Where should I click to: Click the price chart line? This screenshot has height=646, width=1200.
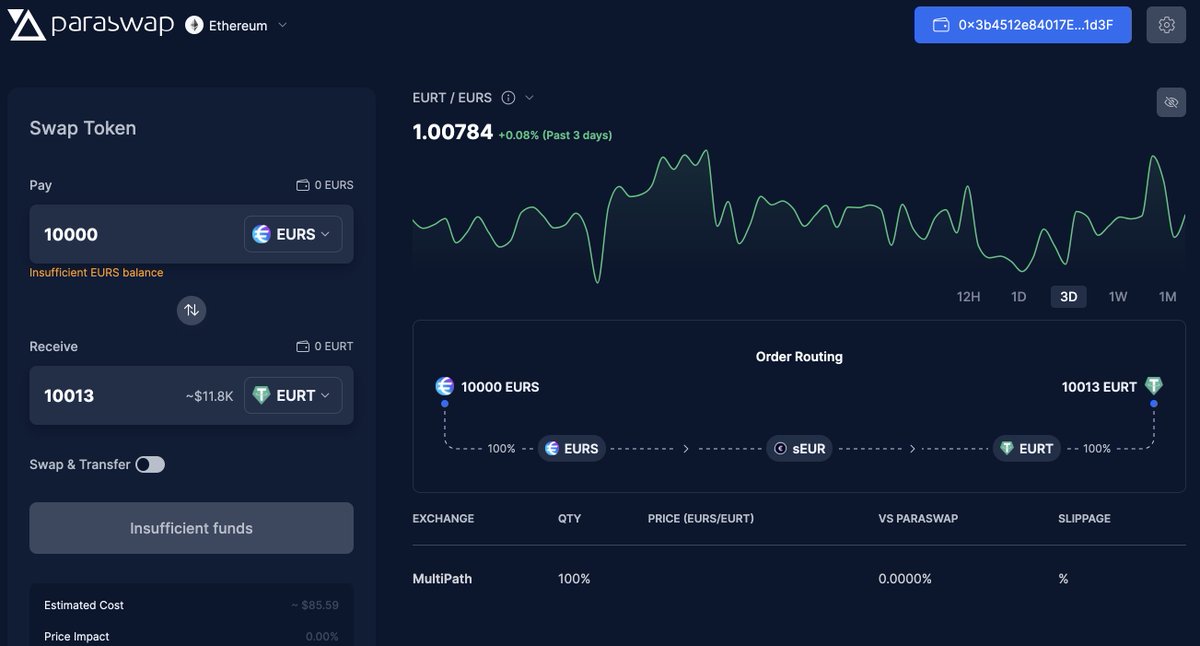click(x=799, y=215)
